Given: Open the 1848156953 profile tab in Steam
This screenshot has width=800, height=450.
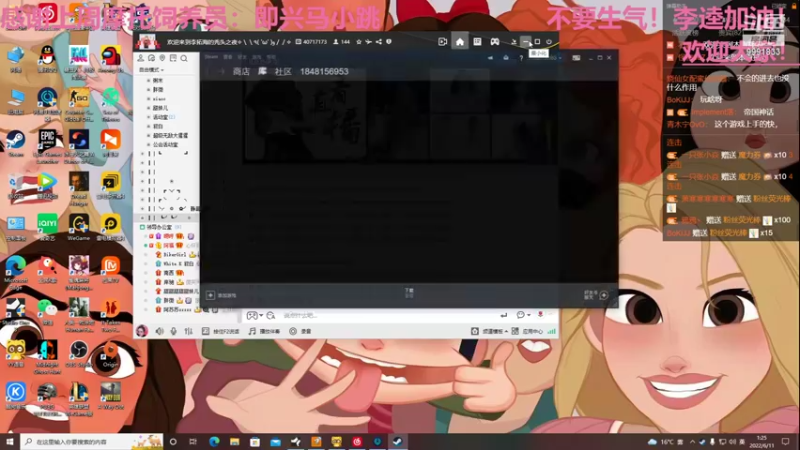Looking at the screenshot, I should (324, 71).
